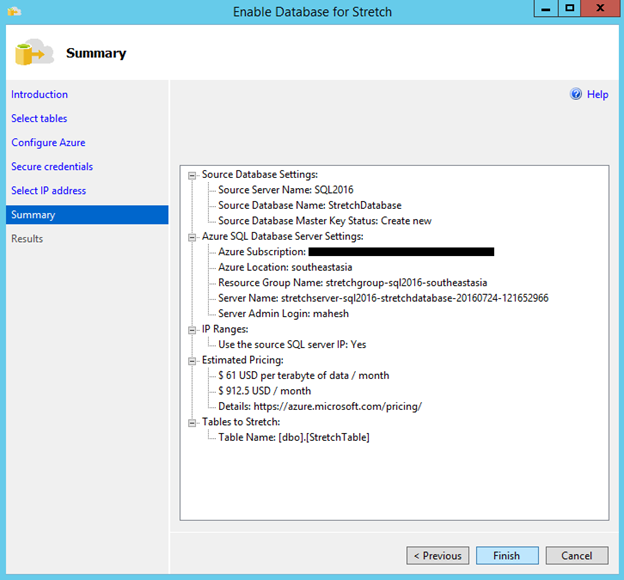624x580 pixels.
Task: Open the Secure credentials step
Action: pyautogui.click(x=52, y=166)
